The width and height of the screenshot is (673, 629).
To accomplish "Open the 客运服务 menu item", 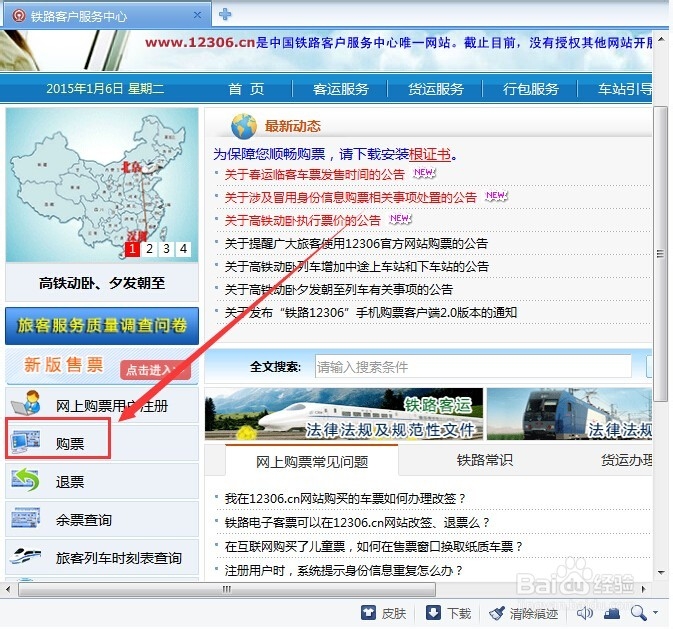I will pos(340,89).
